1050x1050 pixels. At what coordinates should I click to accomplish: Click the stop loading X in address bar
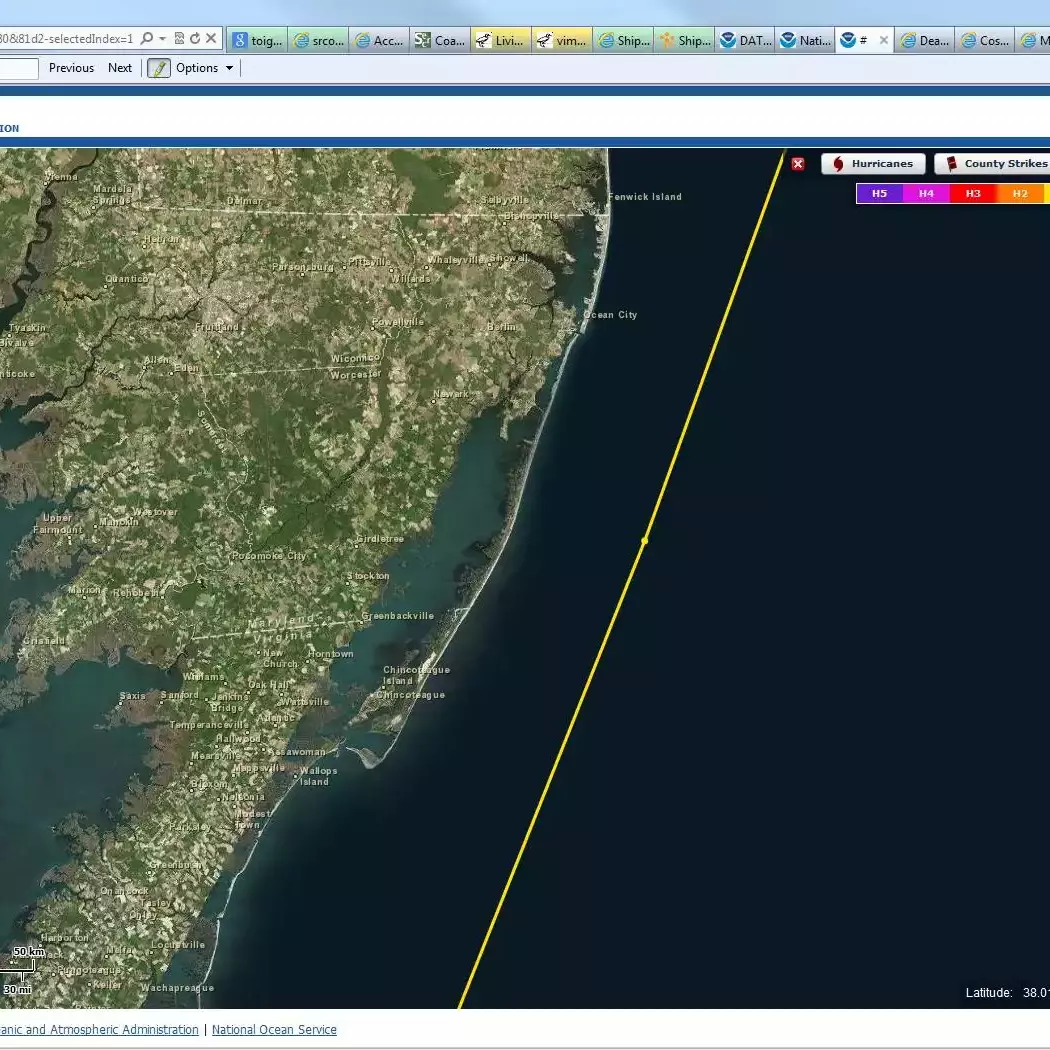tap(211, 39)
